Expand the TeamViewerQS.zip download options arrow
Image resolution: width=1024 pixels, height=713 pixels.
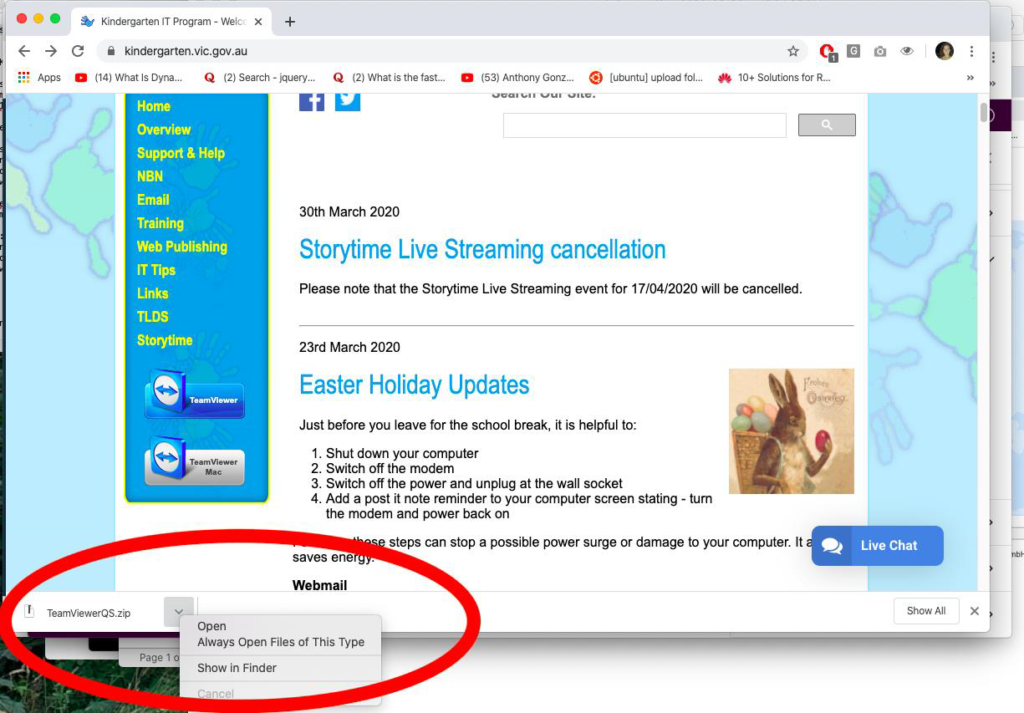tap(178, 612)
